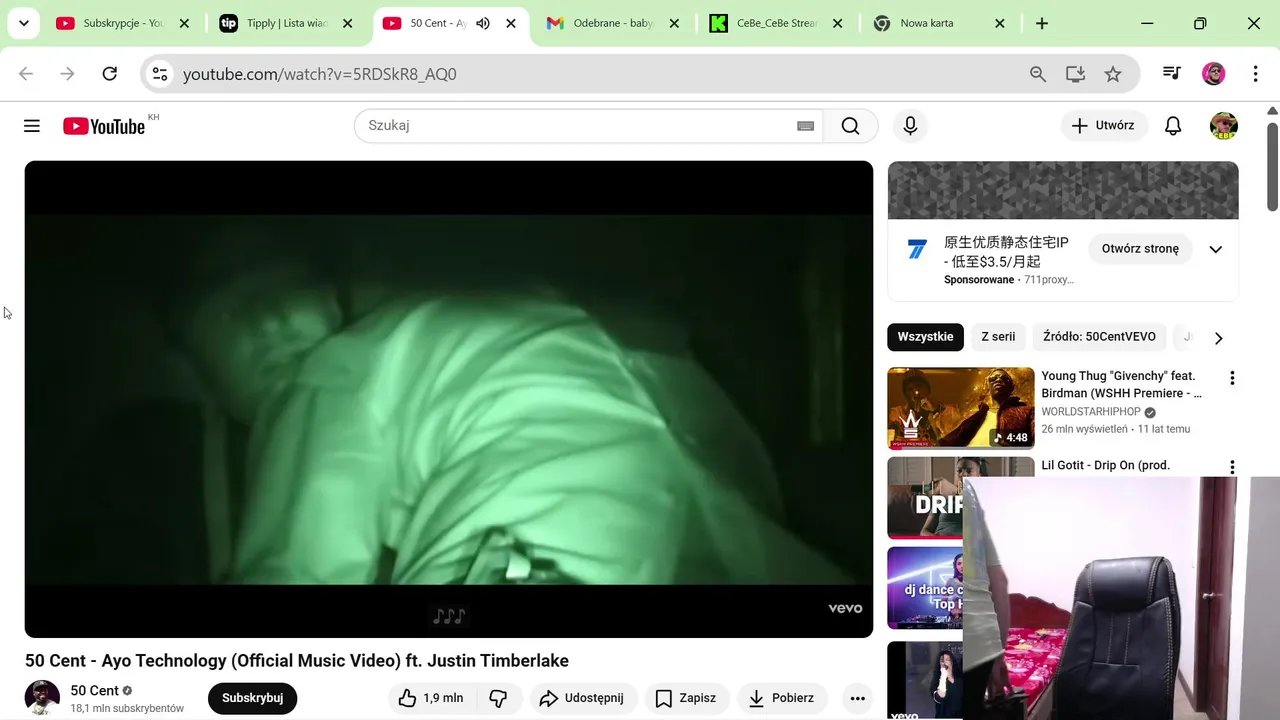Open Lil Gotit - Drip On title
This screenshot has height=720, width=1280.
pos(1105,465)
